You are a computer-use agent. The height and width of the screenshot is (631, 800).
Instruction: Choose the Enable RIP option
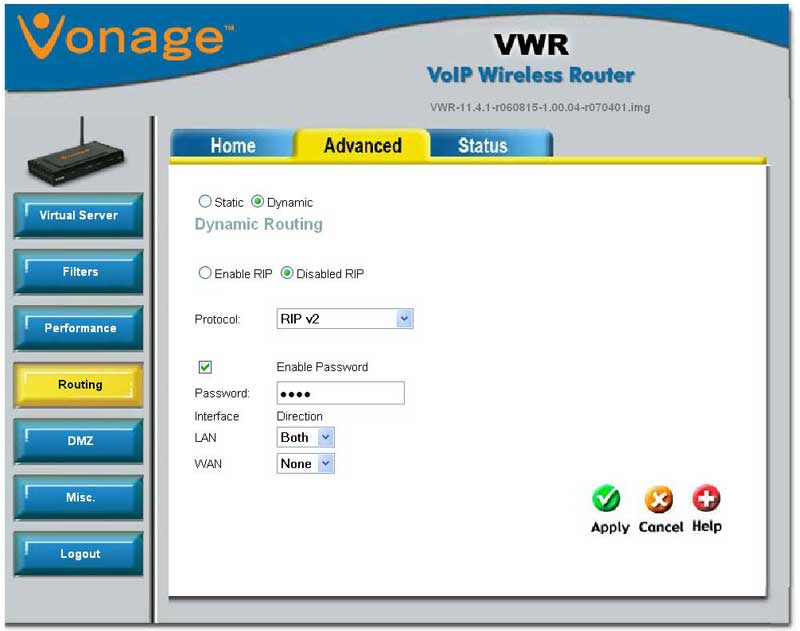click(205, 273)
